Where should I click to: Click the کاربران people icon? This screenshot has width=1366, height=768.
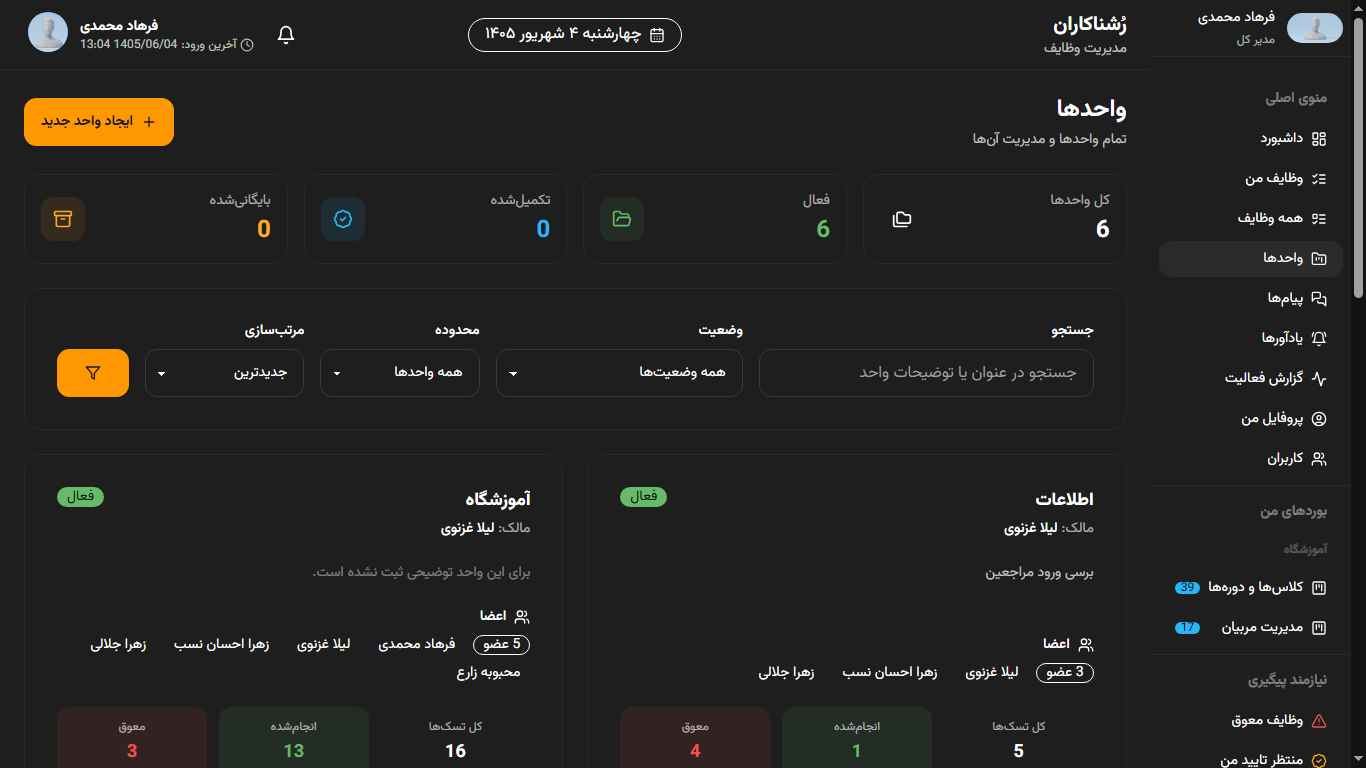tap(1319, 459)
